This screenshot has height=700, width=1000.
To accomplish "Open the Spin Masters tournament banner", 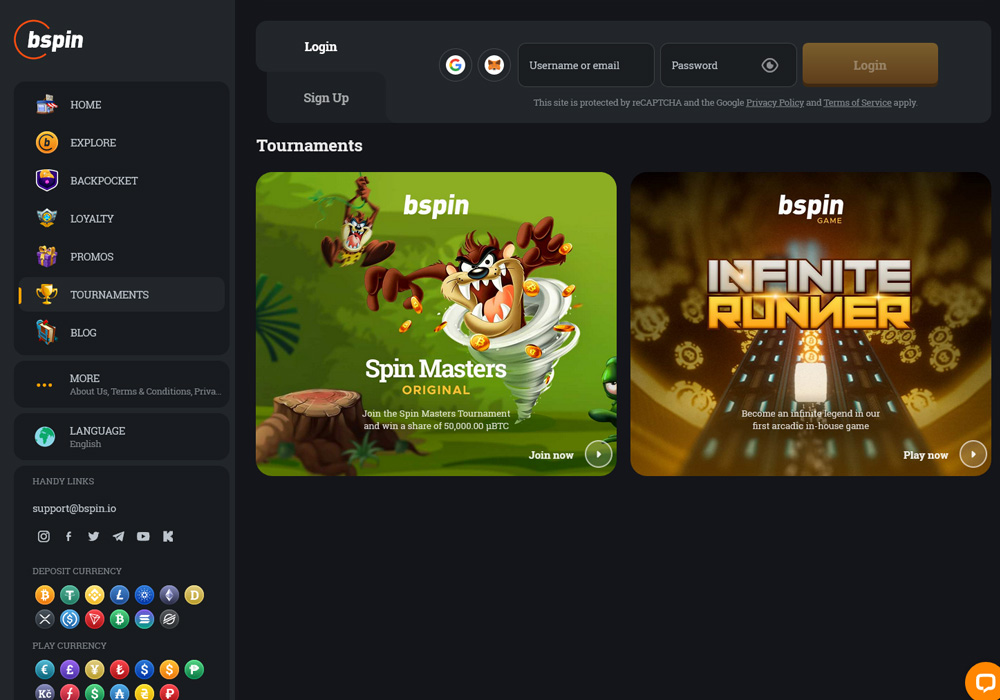I will 436,324.
